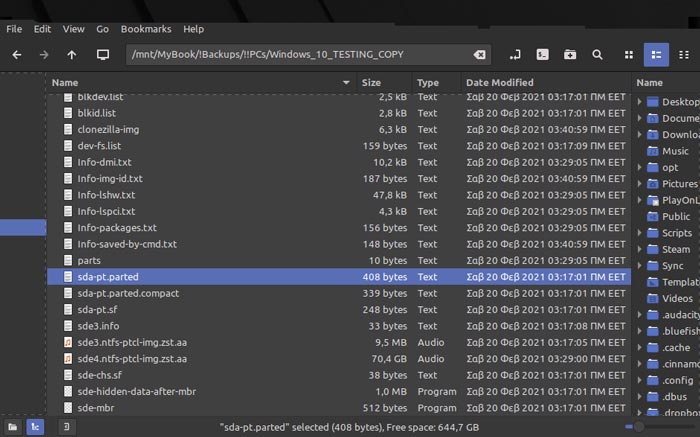Show tree view in the sidebar
The image size is (700, 437).
coord(35,427)
